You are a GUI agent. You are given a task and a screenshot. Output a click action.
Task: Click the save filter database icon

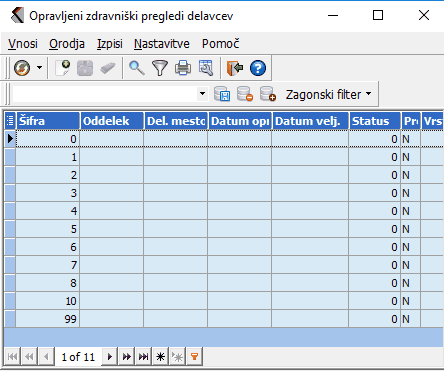click(x=222, y=94)
